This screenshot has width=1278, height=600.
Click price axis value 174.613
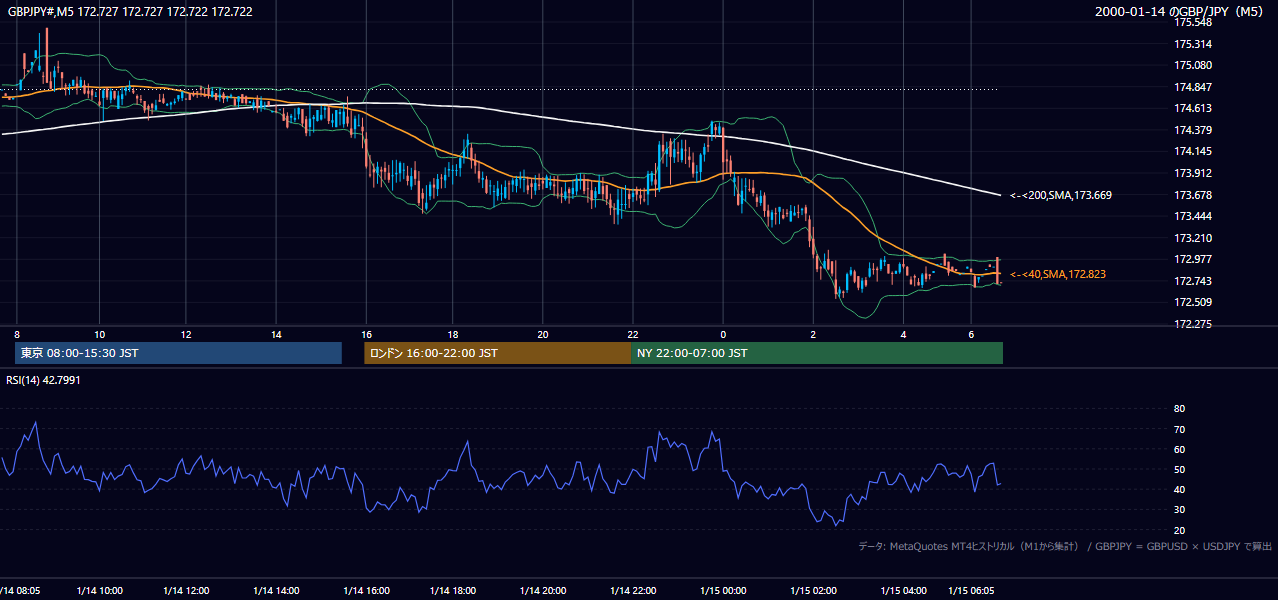click(x=1193, y=109)
